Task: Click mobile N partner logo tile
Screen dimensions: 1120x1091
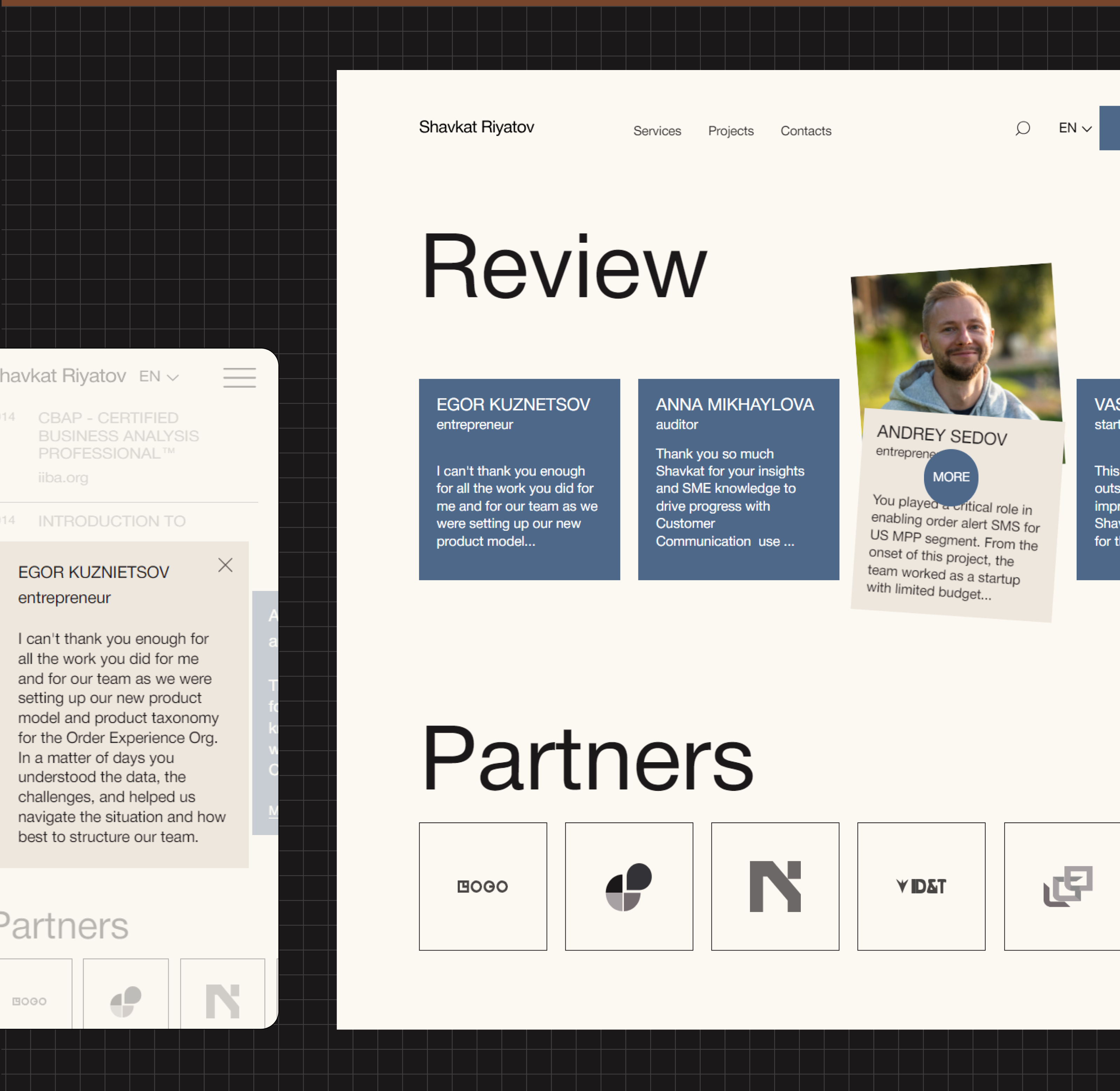Action: click(x=222, y=1000)
